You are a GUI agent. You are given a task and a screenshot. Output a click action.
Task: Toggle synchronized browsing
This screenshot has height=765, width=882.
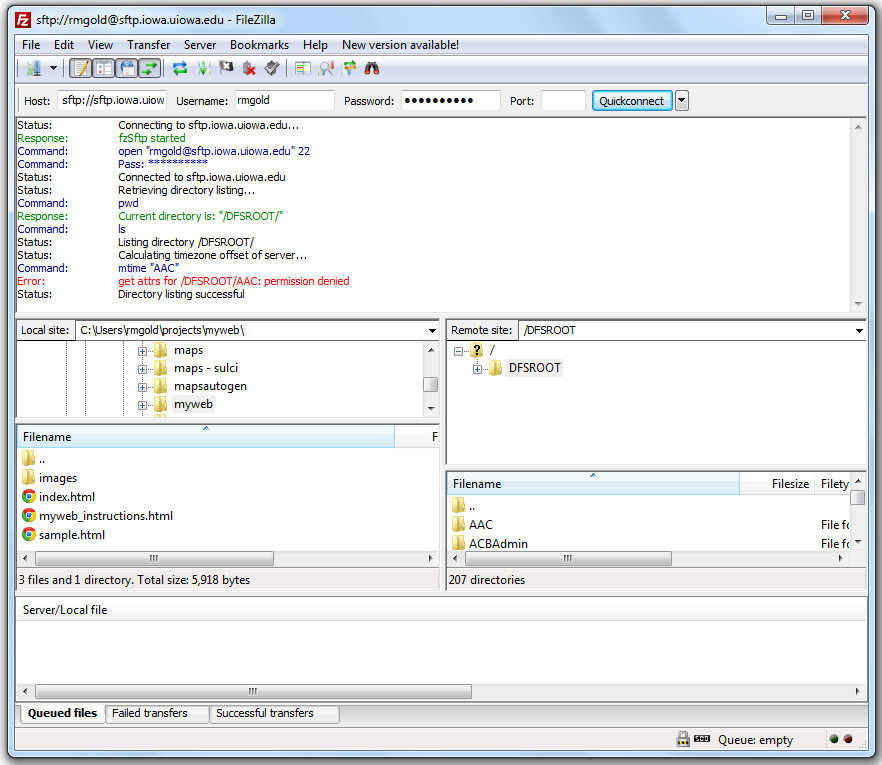click(x=349, y=69)
